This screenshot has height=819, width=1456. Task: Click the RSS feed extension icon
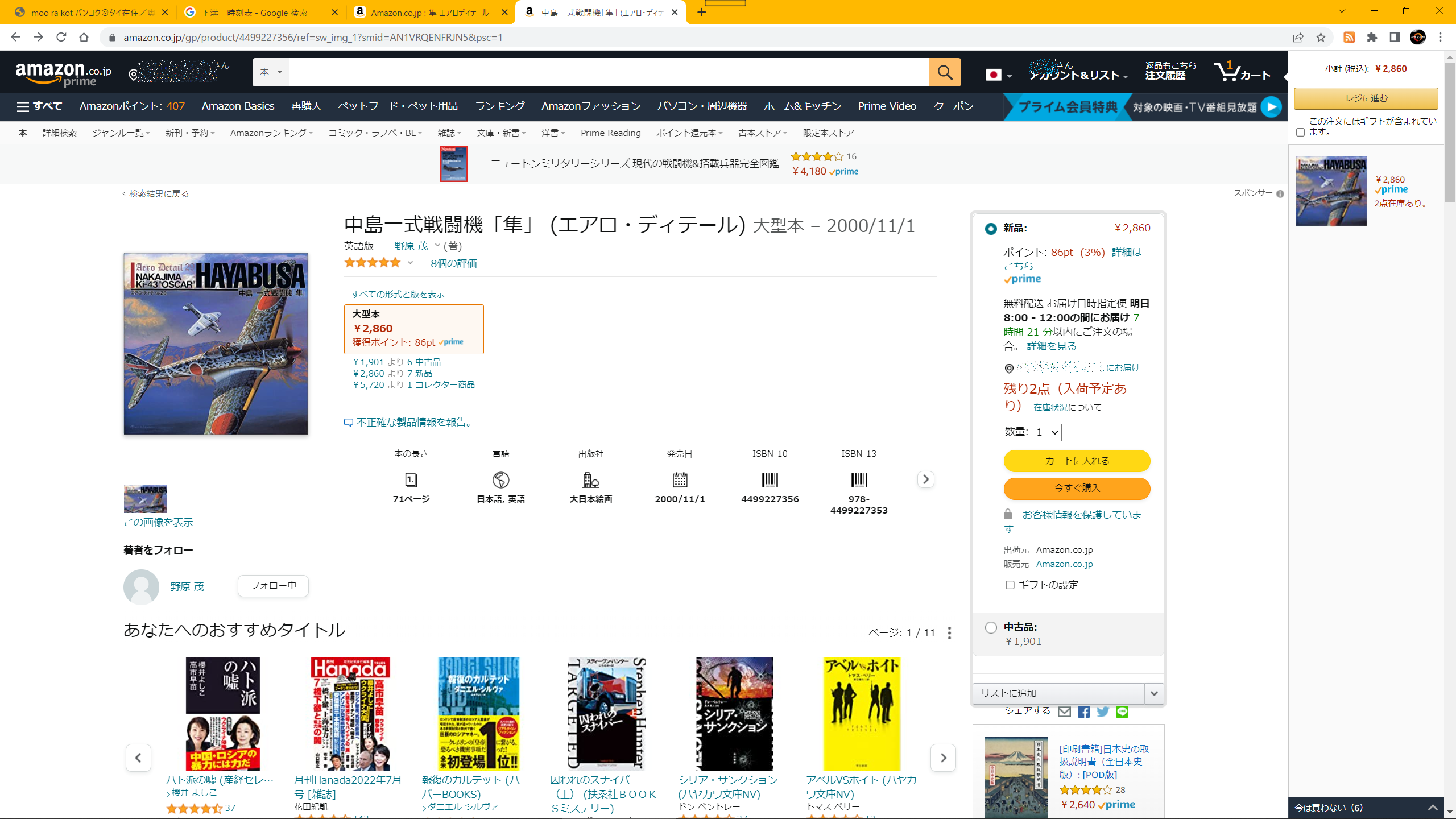1349,38
